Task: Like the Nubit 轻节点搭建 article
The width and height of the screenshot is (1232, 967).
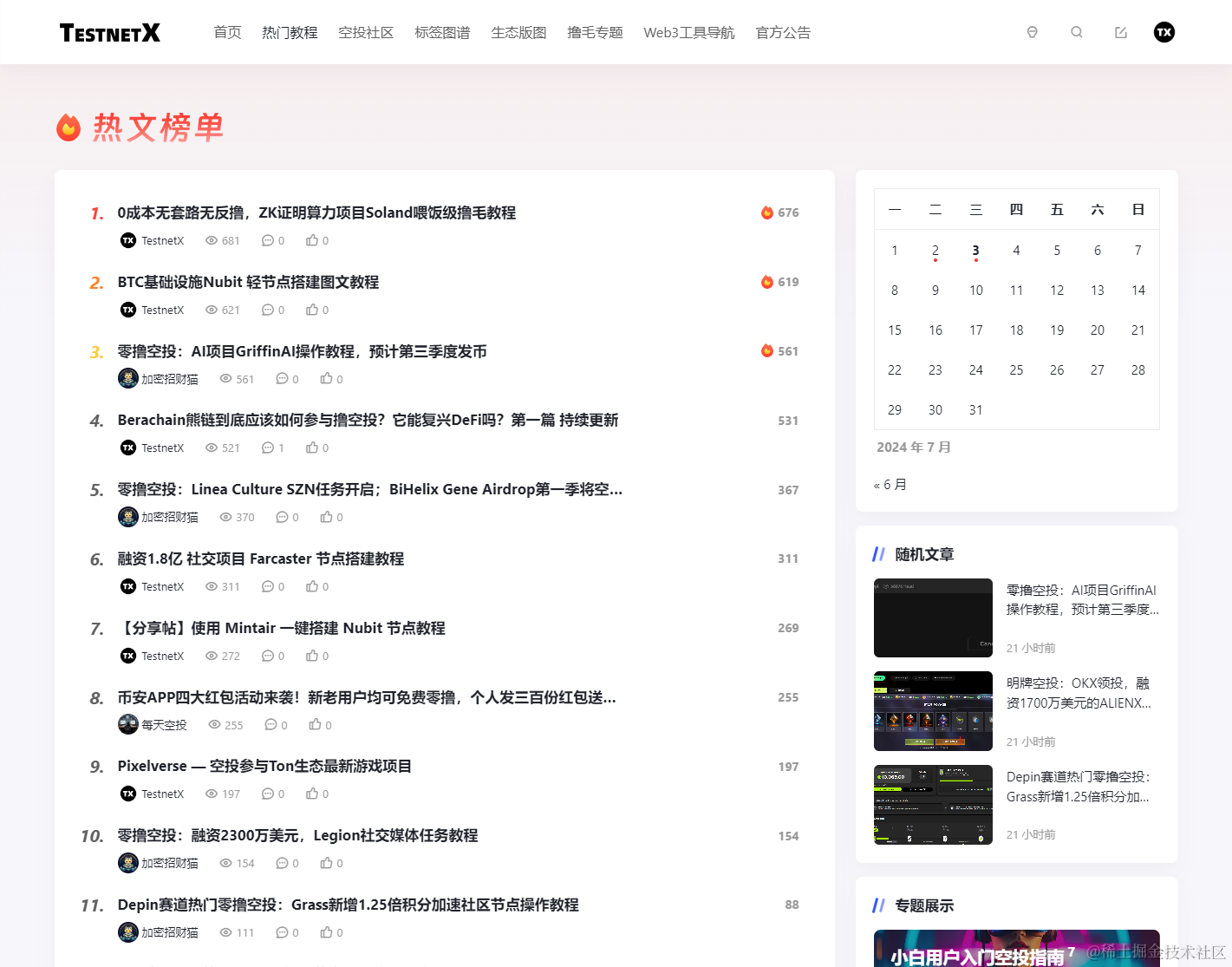Action: pos(314,309)
